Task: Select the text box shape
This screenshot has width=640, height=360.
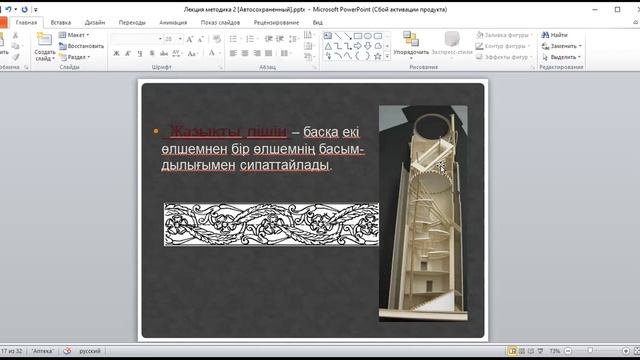Action: coord(328,36)
